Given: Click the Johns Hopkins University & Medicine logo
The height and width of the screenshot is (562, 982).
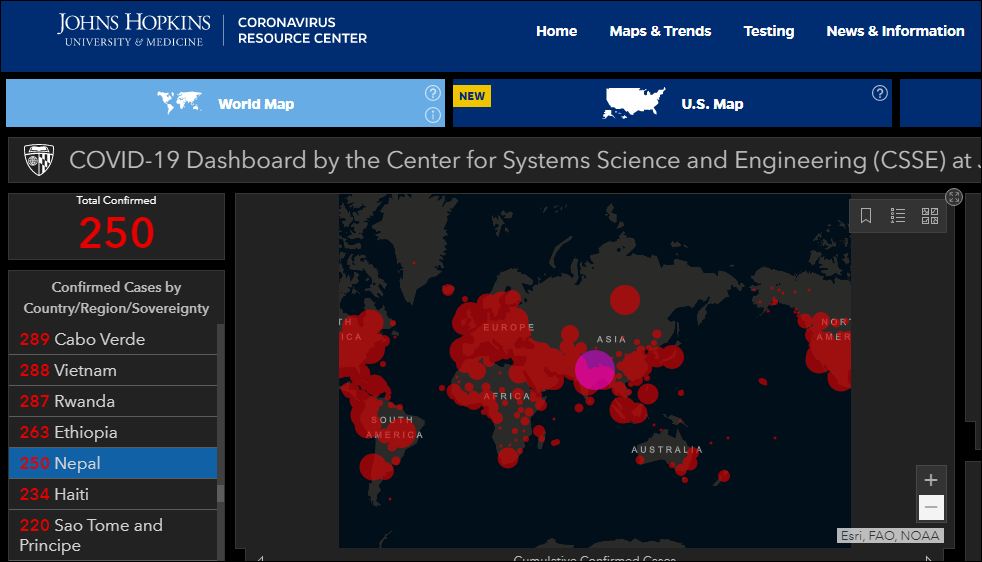Looking at the screenshot, I should pyautogui.click(x=133, y=30).
